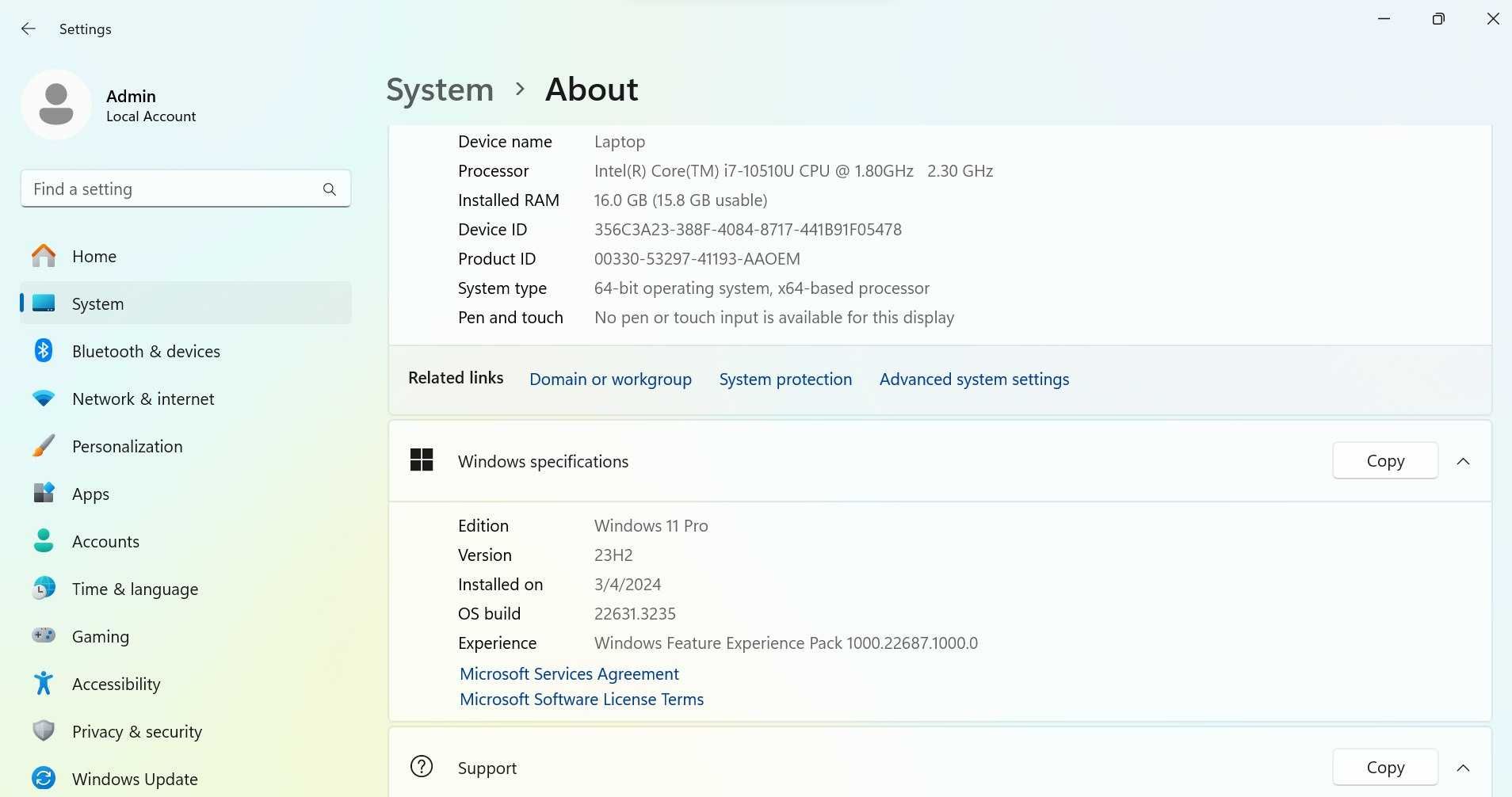Screen dimensions: 1512x797
Task: Focus the Find a setting field
Action: 185,189
